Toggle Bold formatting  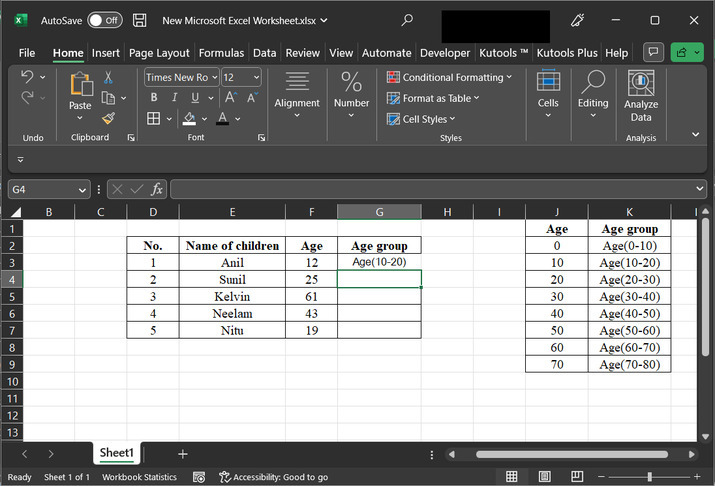153,98
